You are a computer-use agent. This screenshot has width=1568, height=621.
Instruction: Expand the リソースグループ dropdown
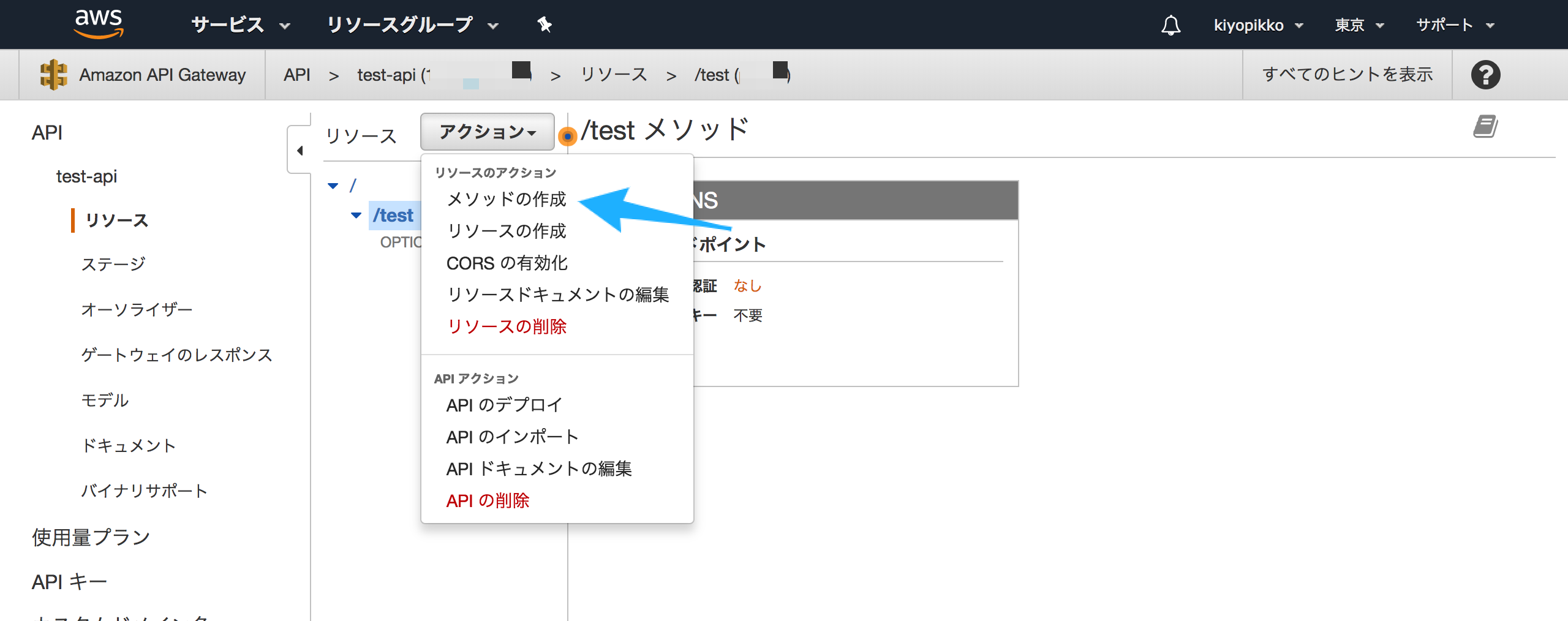pyautogui.click(x=412, y=25)
